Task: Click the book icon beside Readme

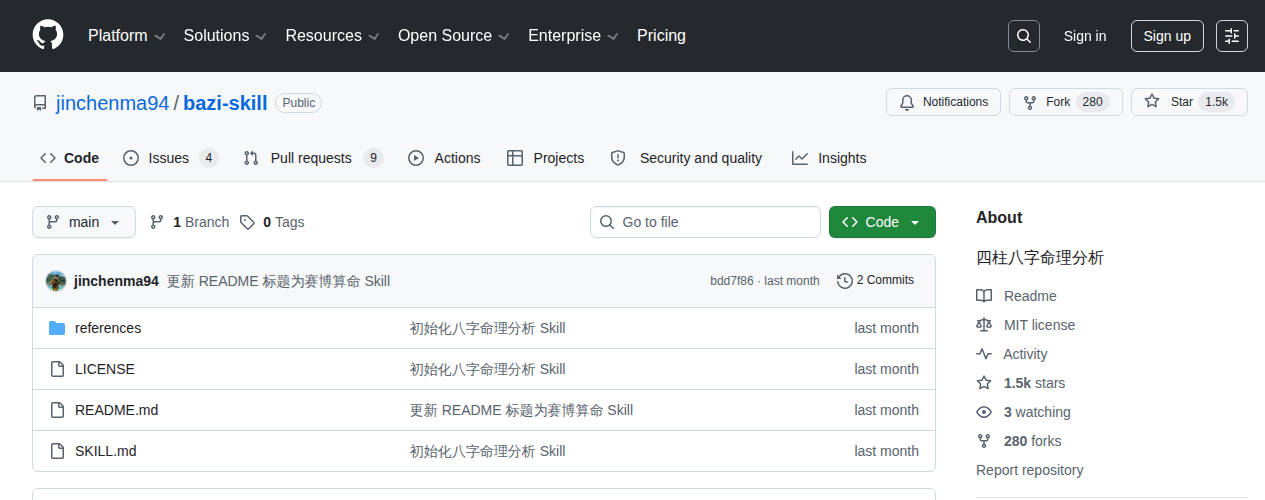Action: (984, 296)
